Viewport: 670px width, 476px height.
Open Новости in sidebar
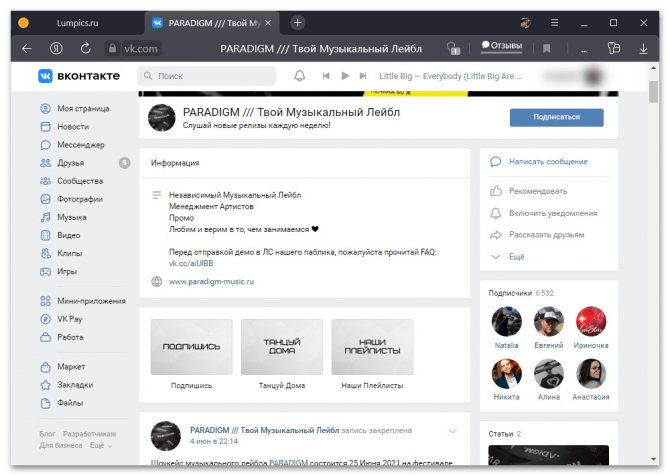pos(73,126)
